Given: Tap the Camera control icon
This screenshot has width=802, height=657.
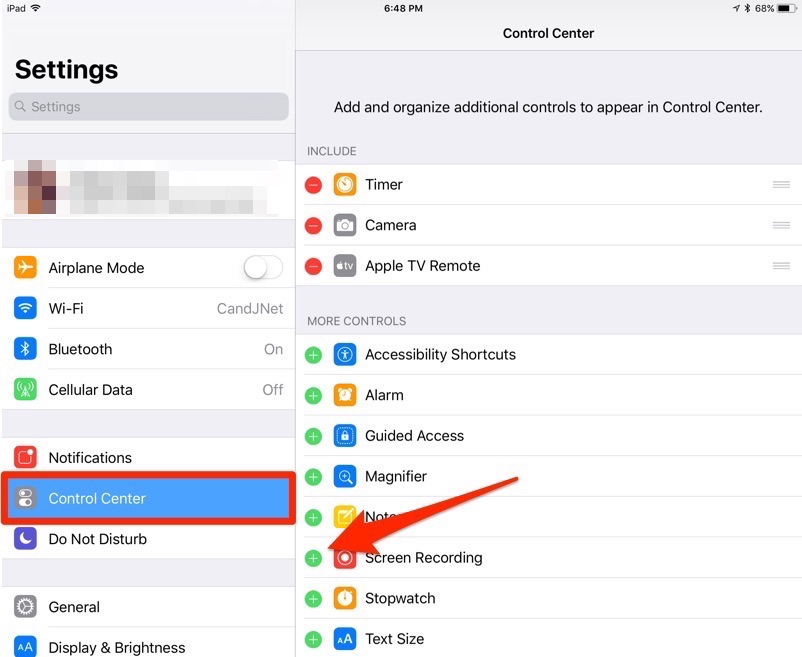Looking at the screenshot, I should click(x=345, y=226).
